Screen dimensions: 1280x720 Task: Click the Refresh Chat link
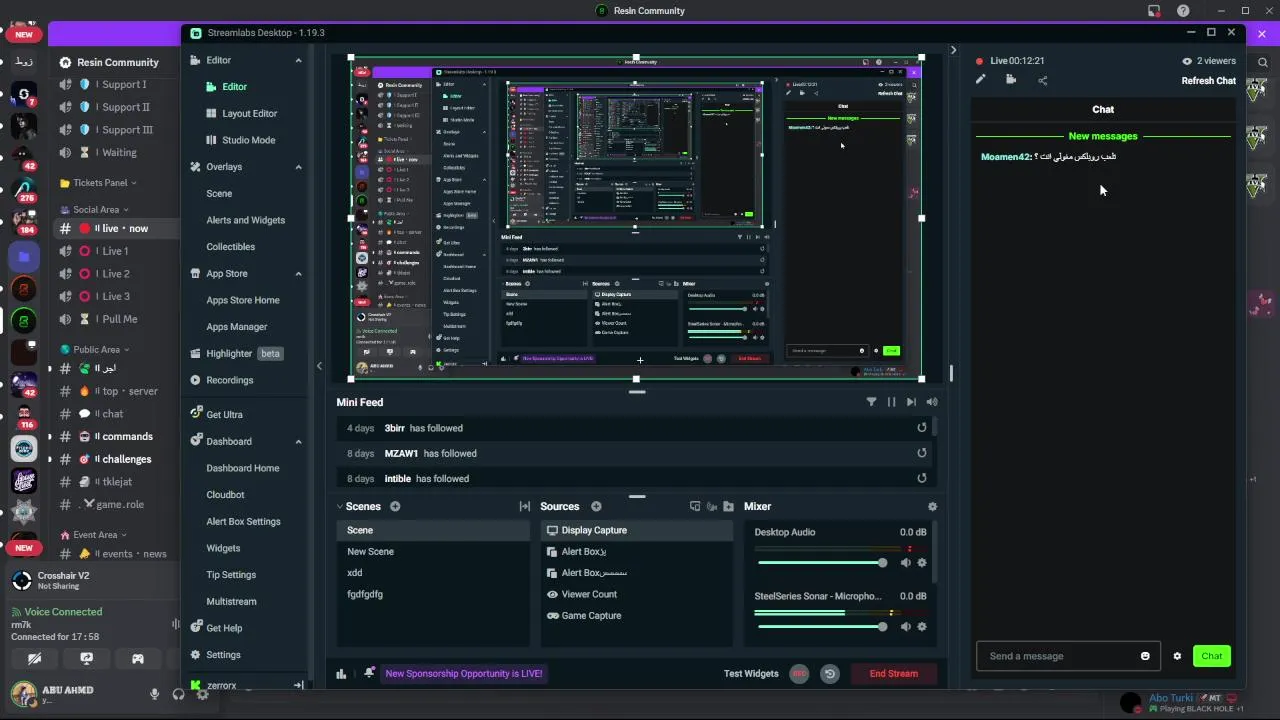click(1208, 81)
